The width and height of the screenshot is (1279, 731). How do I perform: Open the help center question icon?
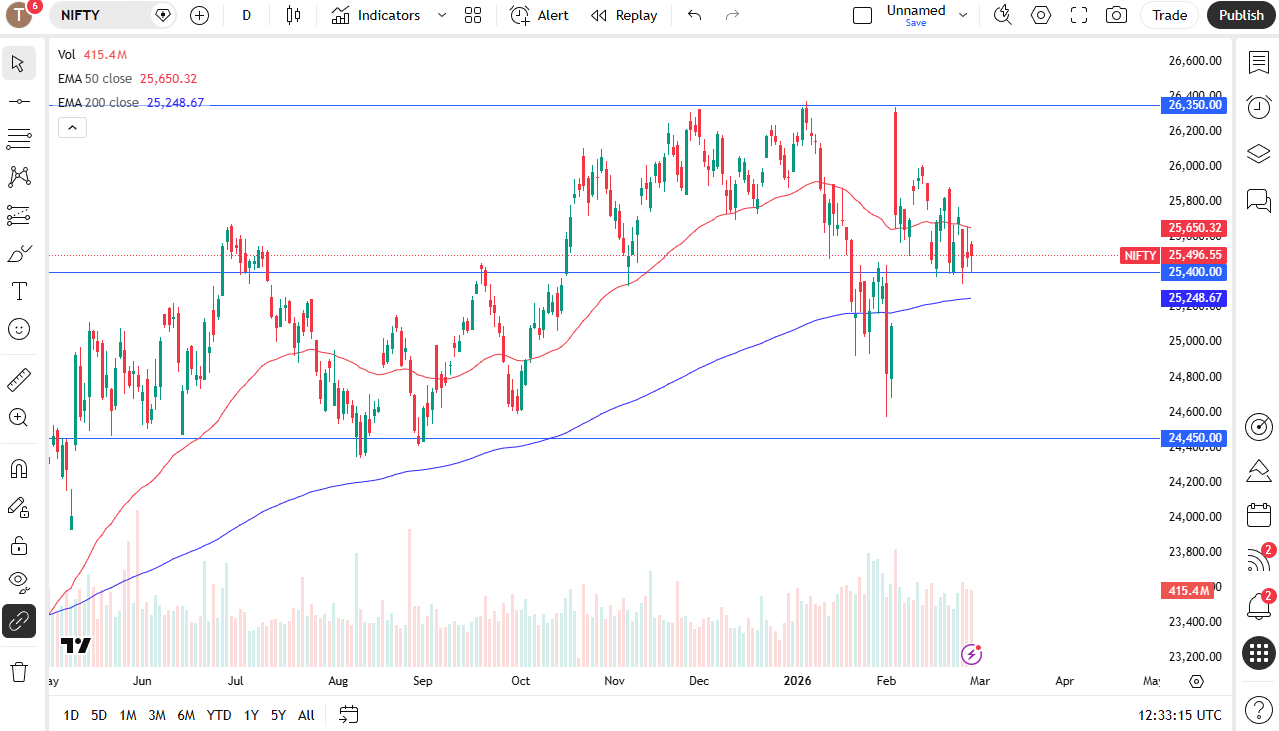(1258, 709)
